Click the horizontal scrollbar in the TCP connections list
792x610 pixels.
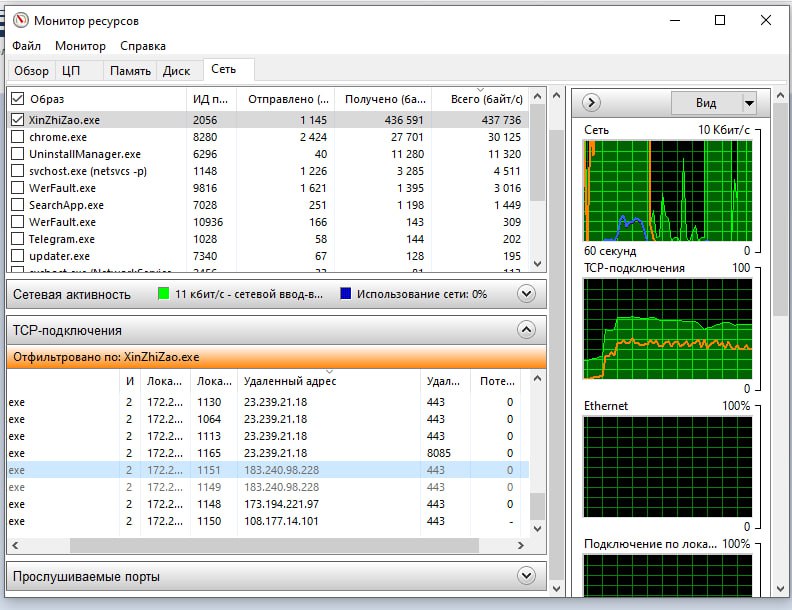(x=274, y=545)
